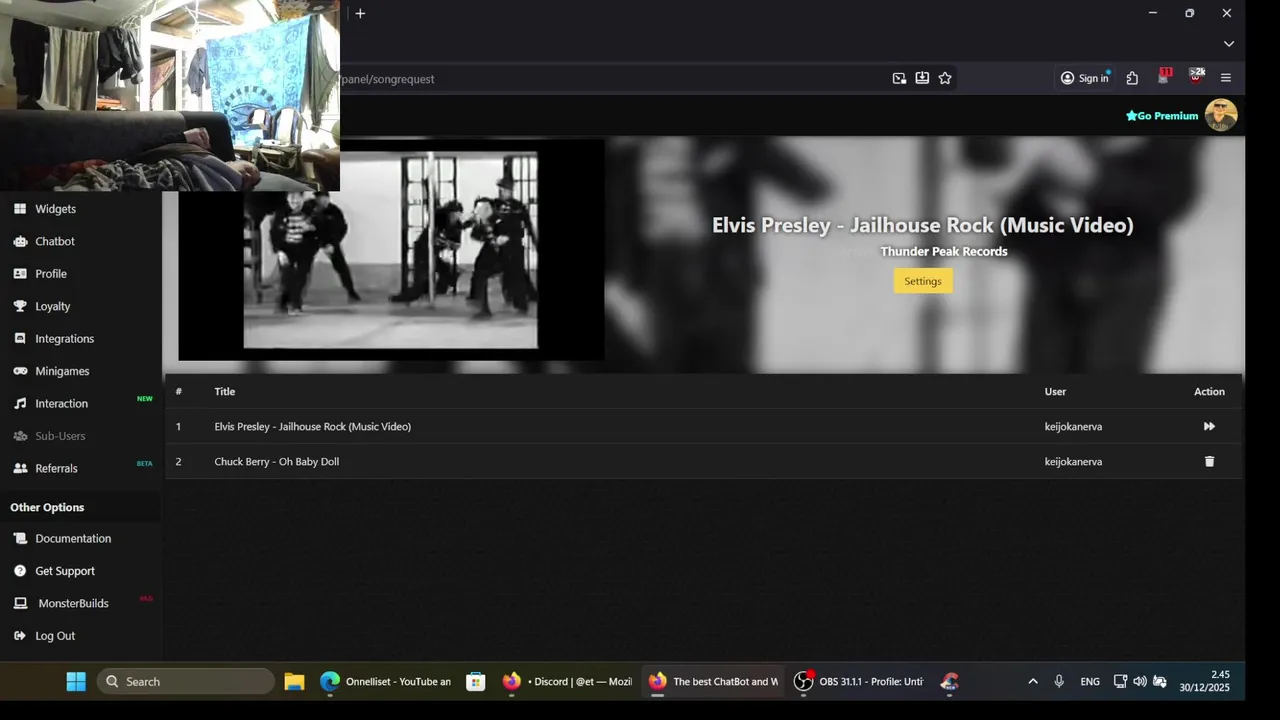
Task: Open the user avatar profile menu
Action: click(x=1221, y=115)
